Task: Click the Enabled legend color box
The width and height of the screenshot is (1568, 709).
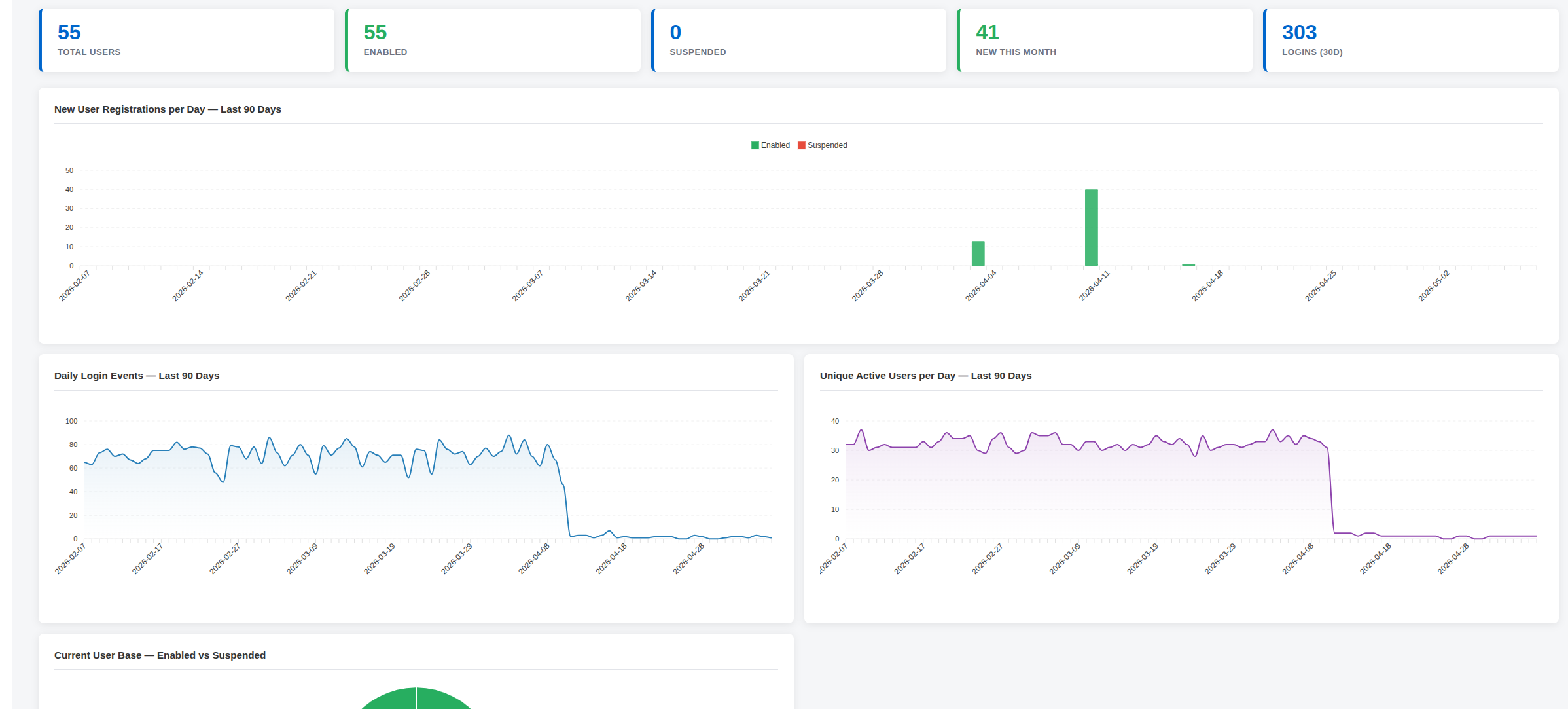Action: 755,145
